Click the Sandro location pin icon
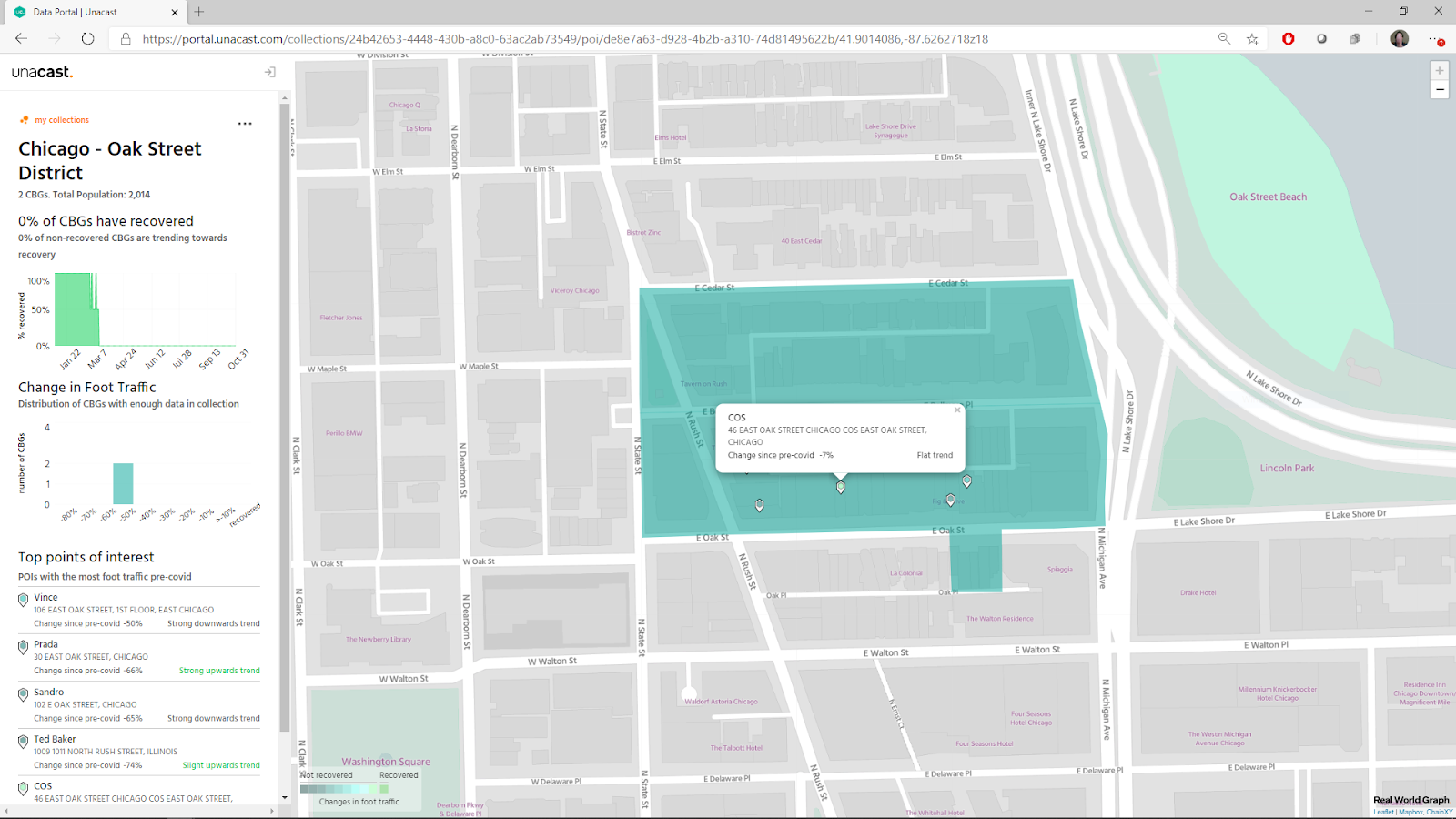The height and width of the screenshot is (819, 1456). (x=24, y=694)
